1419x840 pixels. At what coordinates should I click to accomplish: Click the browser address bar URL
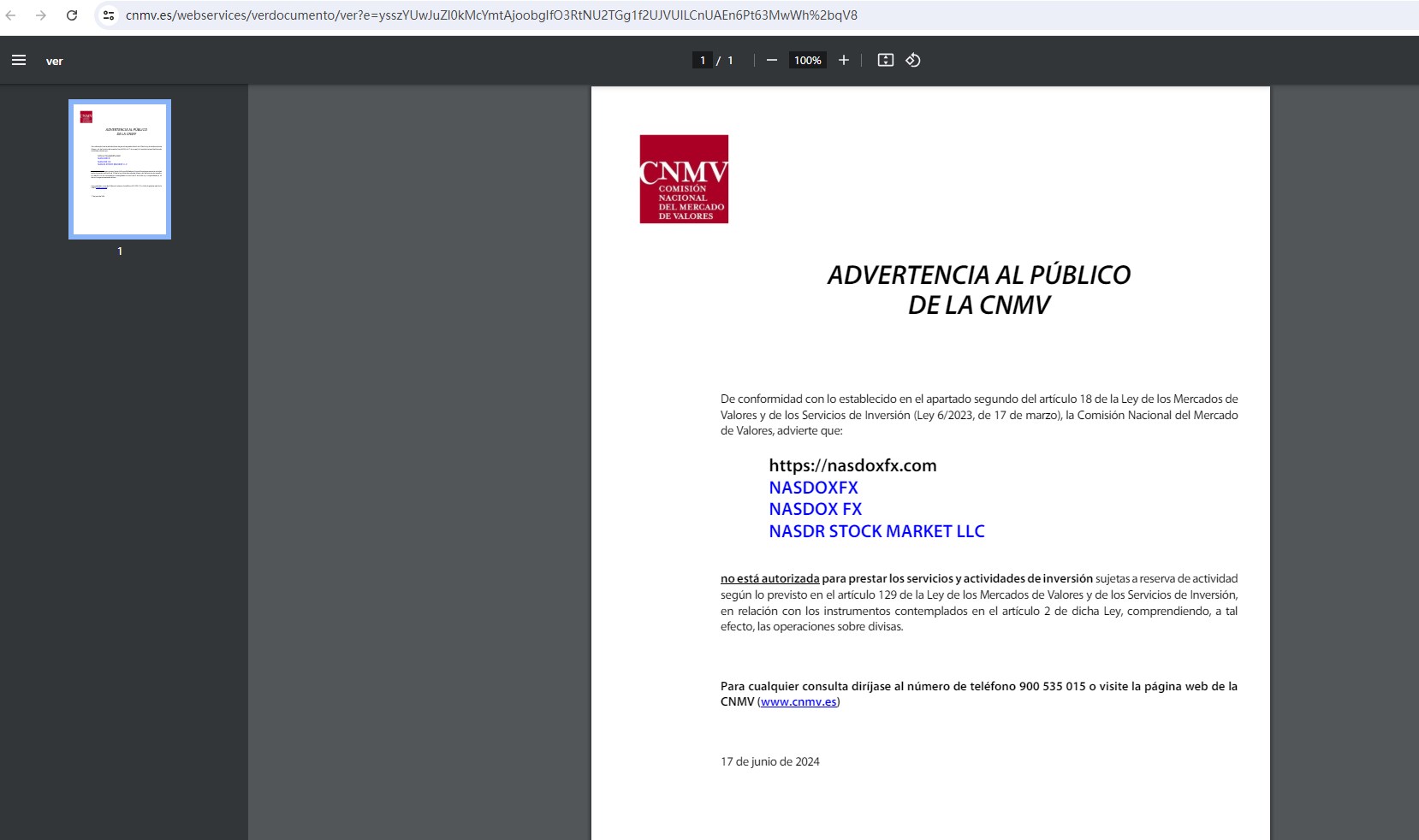pyautogui.click(x=491, y=15)
